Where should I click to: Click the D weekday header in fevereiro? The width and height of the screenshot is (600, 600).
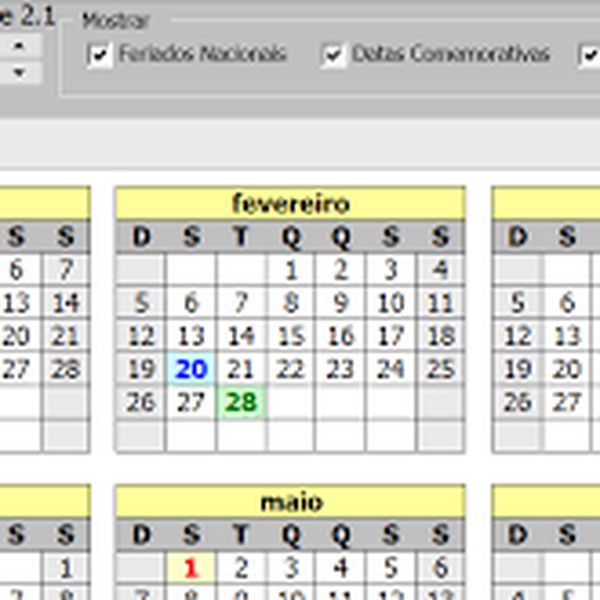point(141,237)
